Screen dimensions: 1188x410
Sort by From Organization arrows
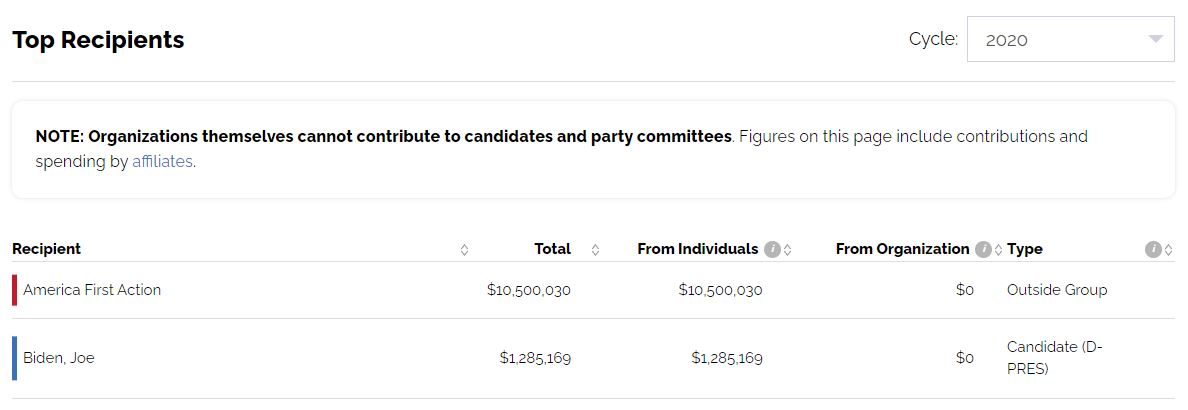point(999,249)
